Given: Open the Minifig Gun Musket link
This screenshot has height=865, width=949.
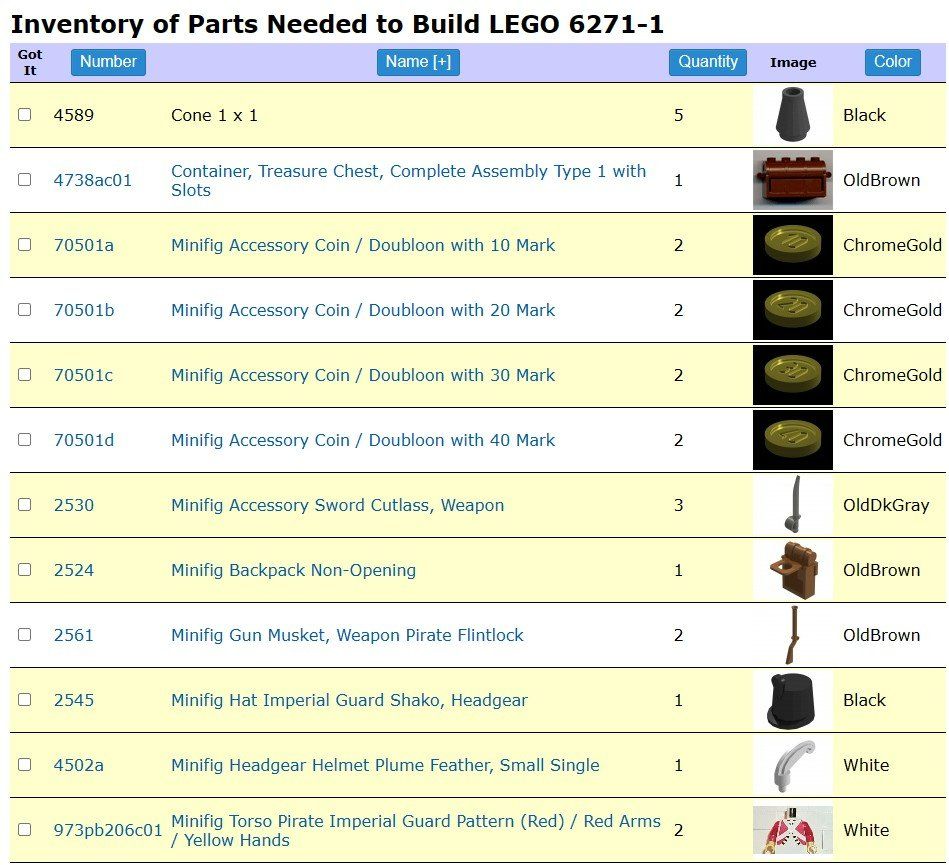Looking at the screenshot, I should pos(347,635).
